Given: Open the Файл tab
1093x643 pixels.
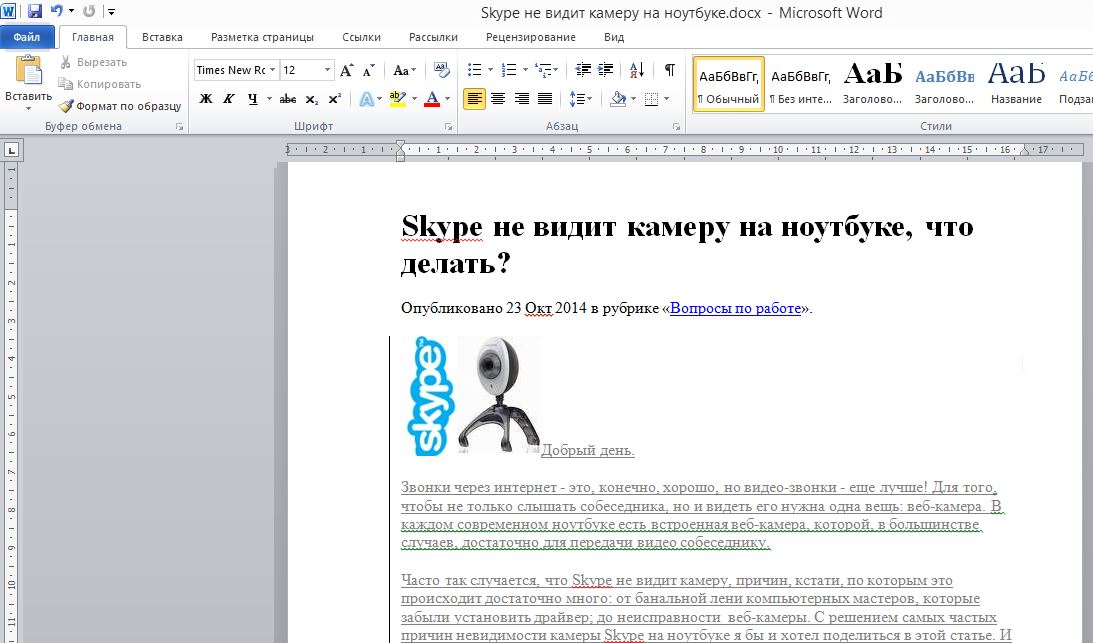Looking at the screenshot, I should point(26,37).
